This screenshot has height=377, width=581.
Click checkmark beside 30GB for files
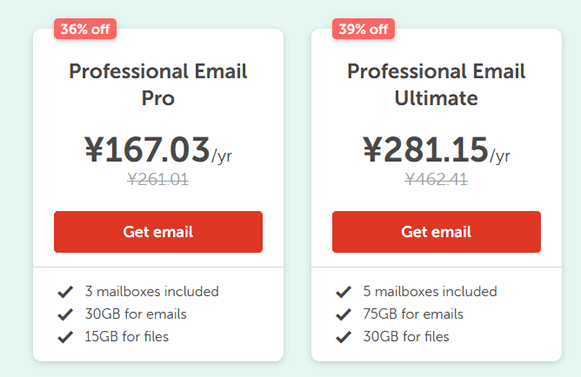343,337
